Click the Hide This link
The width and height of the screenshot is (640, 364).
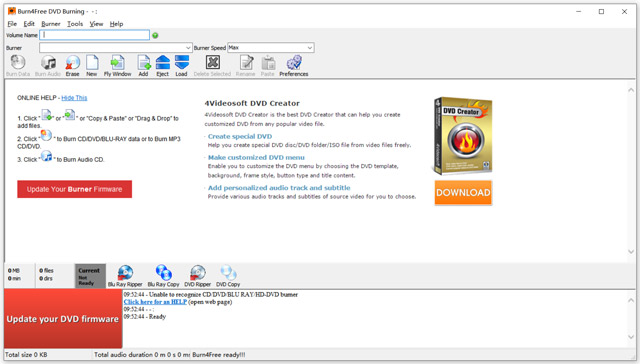[74, 98]
